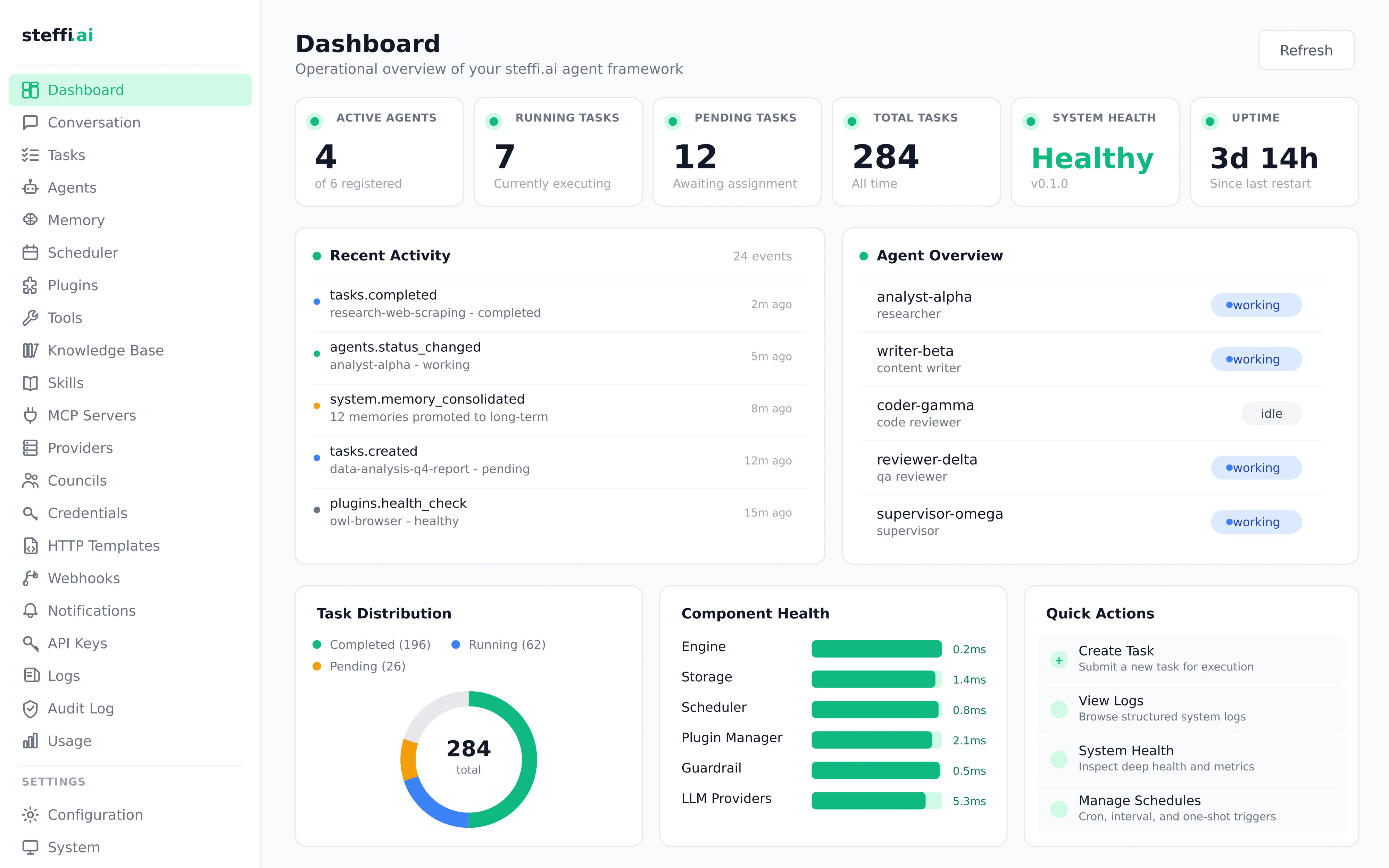This screenshot has height=868, width=1389.
Task: Navigate to Knowledge Base
Action: tap(130, 350)
